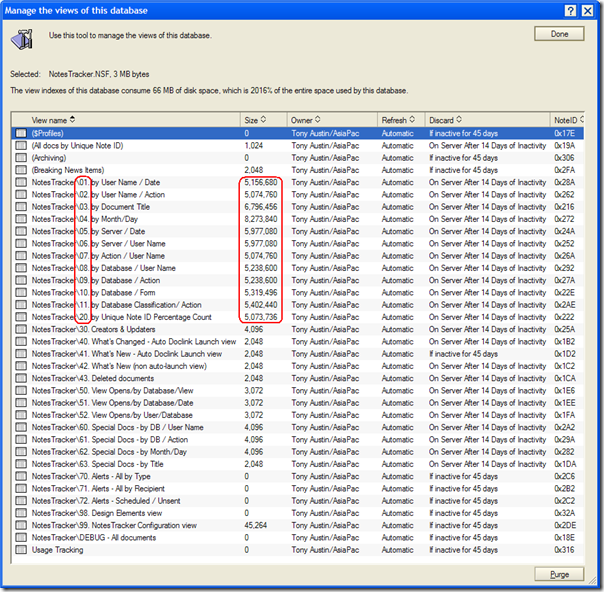Click NoteID cell 0x17E
The width and height of the screenshot is (604, 592).
[564, 133]
